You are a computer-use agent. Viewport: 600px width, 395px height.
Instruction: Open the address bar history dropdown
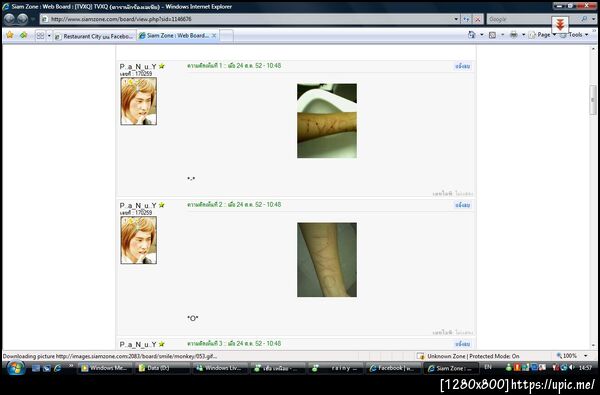pos(456,19)
